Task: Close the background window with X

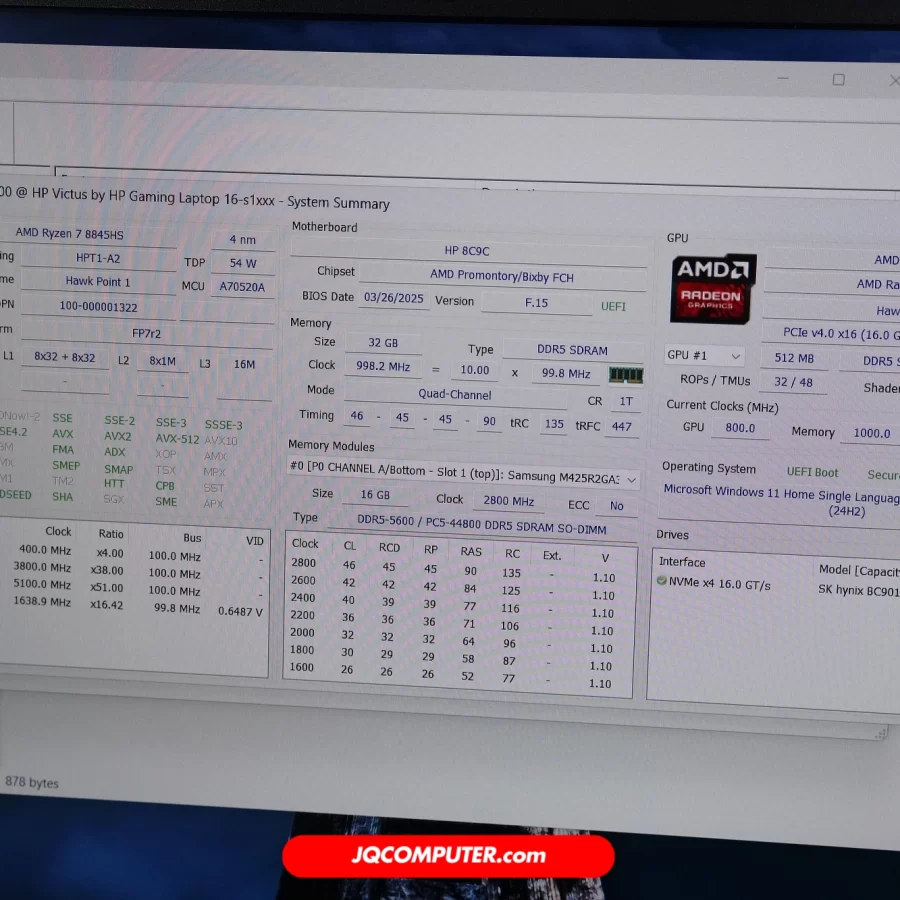Action: (x=893, y=81)
